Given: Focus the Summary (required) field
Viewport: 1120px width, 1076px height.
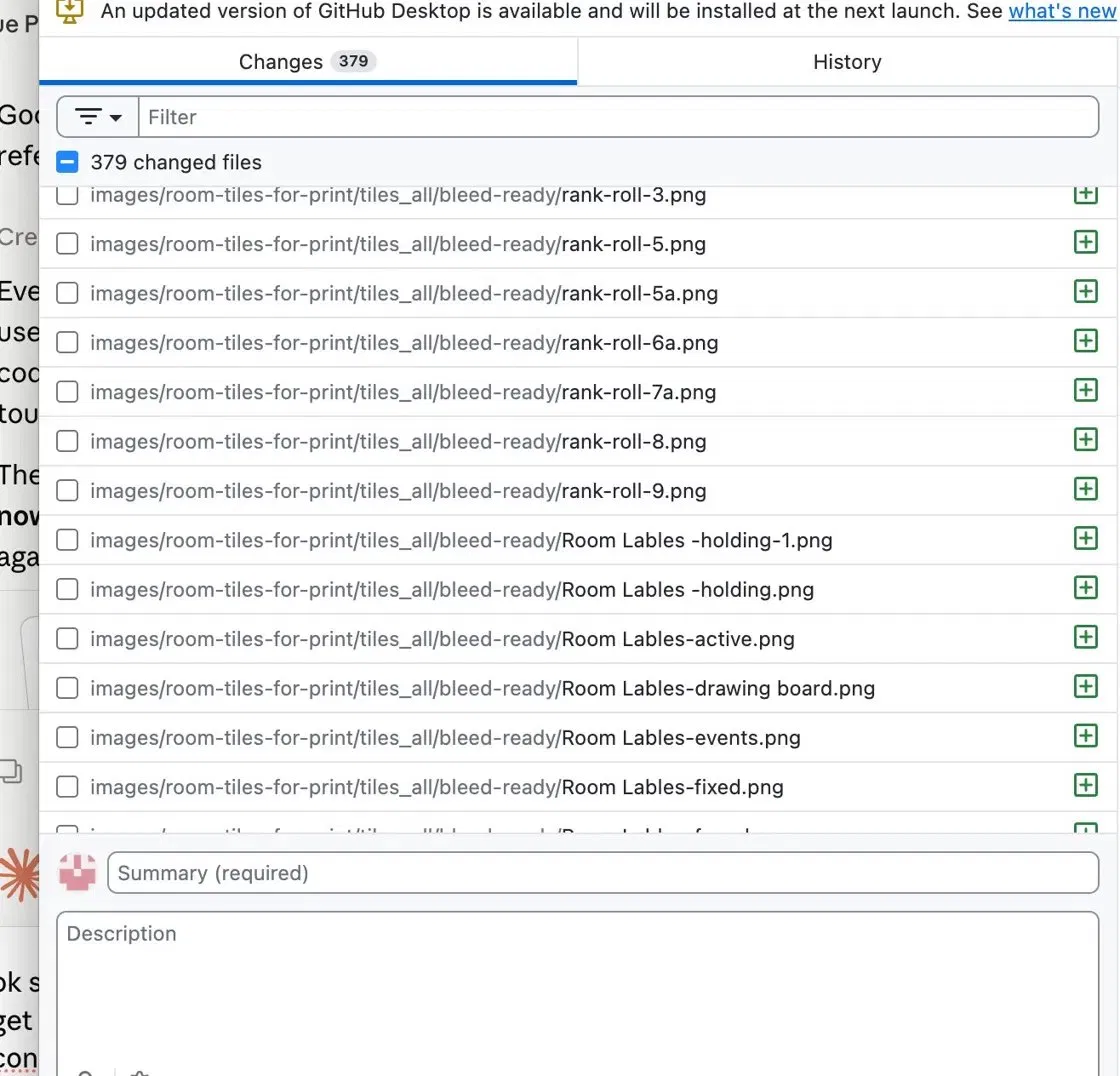Looking at the screenshot, I should tap(603, 872).
